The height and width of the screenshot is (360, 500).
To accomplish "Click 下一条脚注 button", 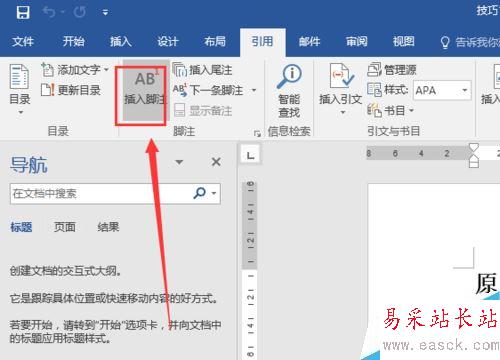I will [x=208, y=90].
